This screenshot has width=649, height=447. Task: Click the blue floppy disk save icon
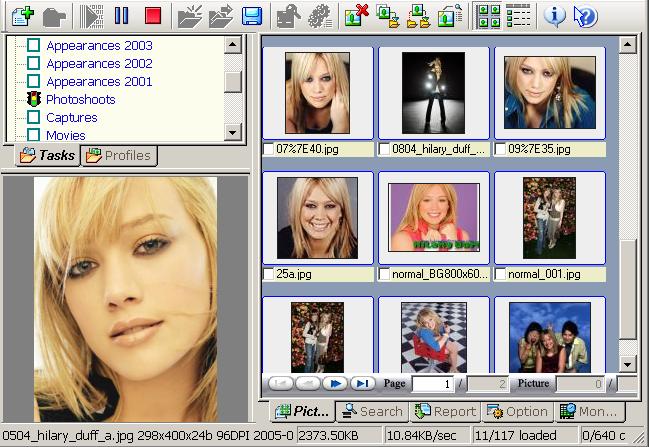click(252, 15)
